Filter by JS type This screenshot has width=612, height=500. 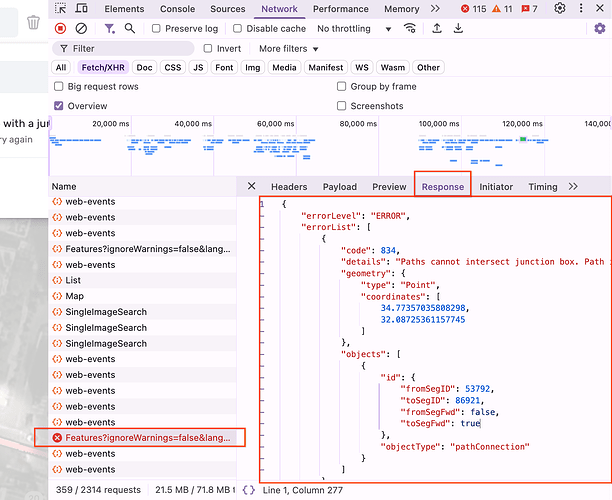coord(198,68)
